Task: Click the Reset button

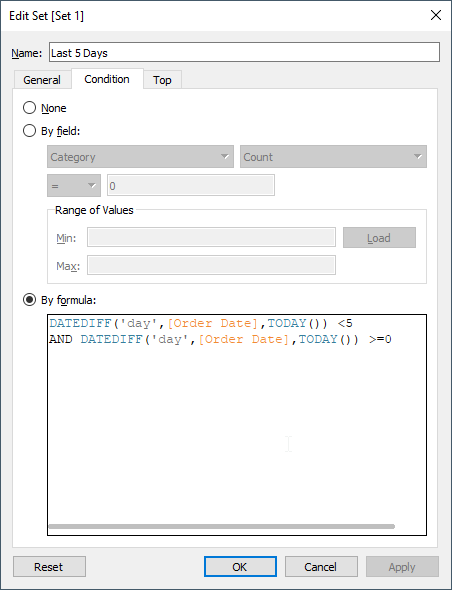Action: 49,567
